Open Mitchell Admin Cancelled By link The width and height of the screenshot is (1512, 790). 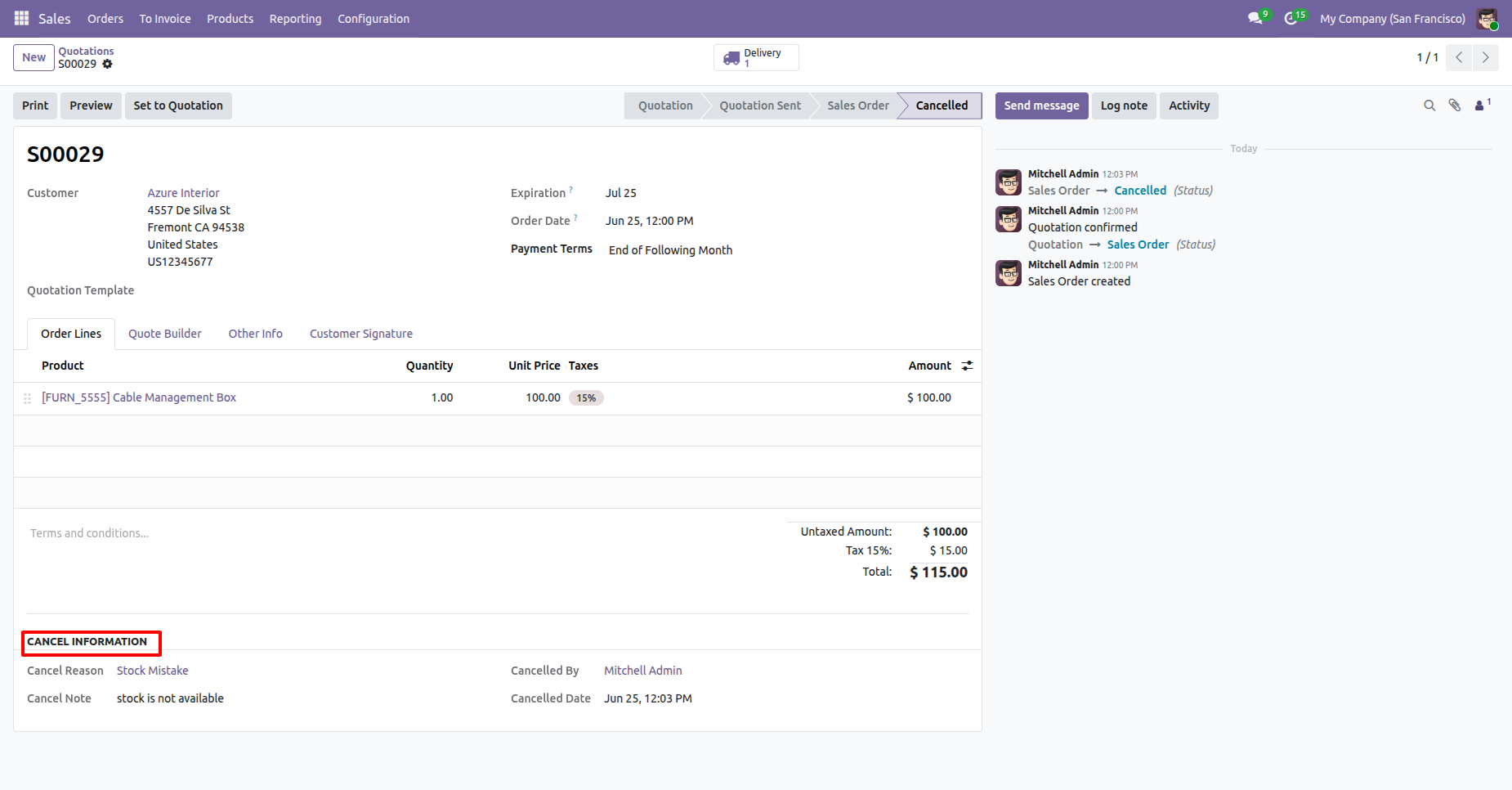point(642,671)
